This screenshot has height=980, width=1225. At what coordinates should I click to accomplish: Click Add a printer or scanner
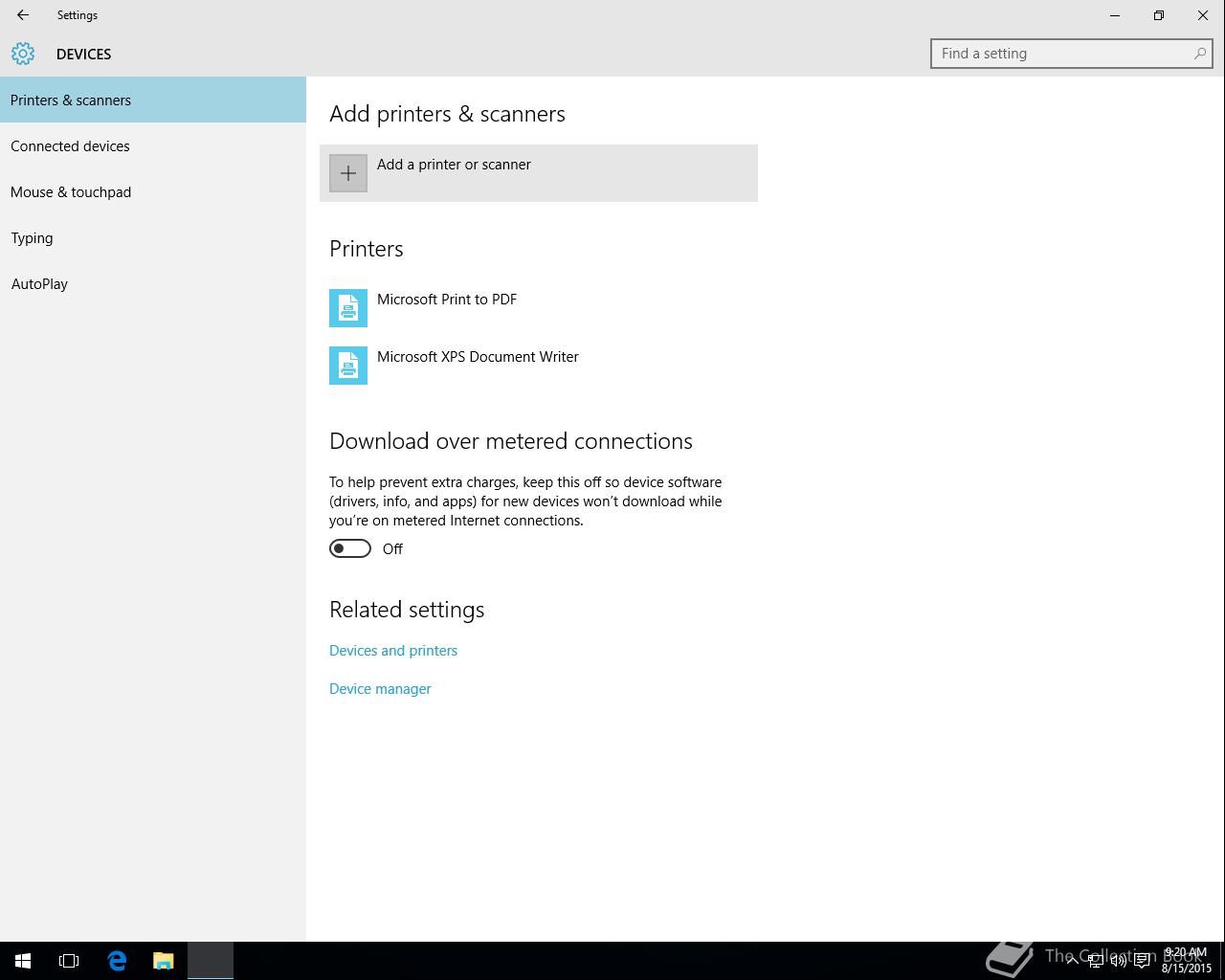click(x=539, y=173)
